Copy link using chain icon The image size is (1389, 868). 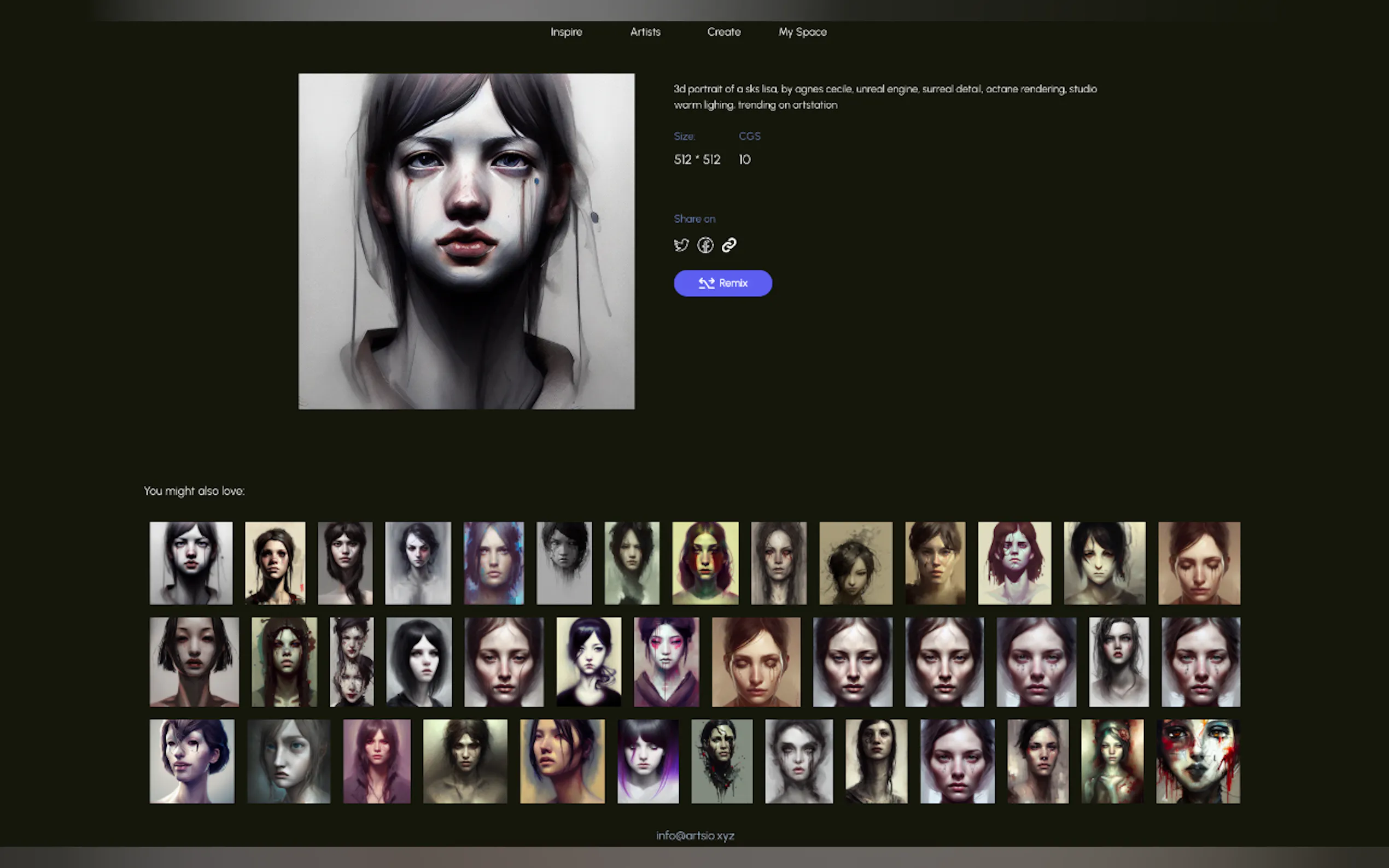tap(728, 245)
